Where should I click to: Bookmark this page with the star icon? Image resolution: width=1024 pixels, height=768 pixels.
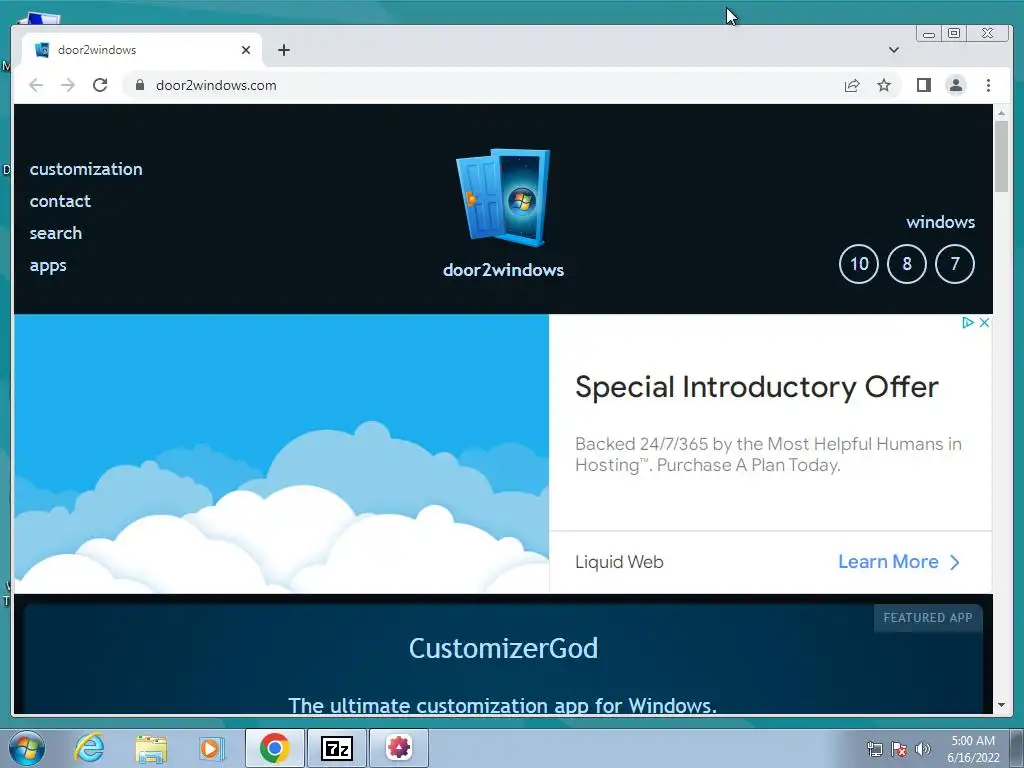884,85
